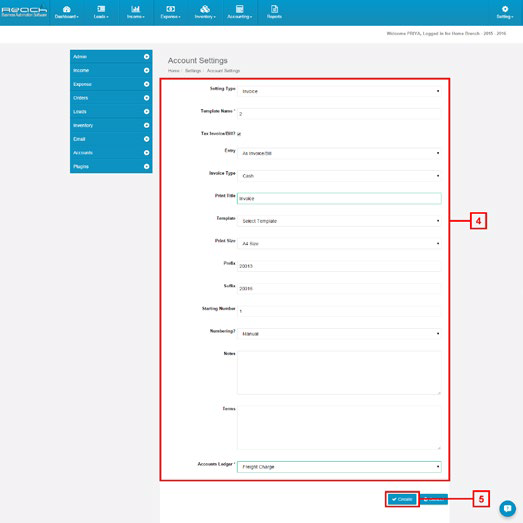Click the Settings breadcrumb link
523x523 pixels.
[193, 71]
